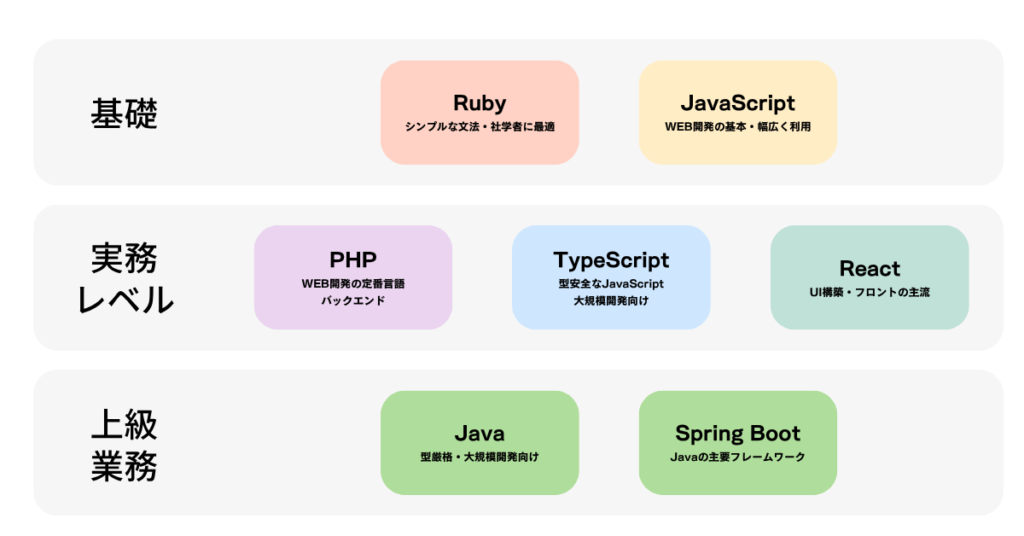Click the 実務レベル row label

[x=125, y=278]
